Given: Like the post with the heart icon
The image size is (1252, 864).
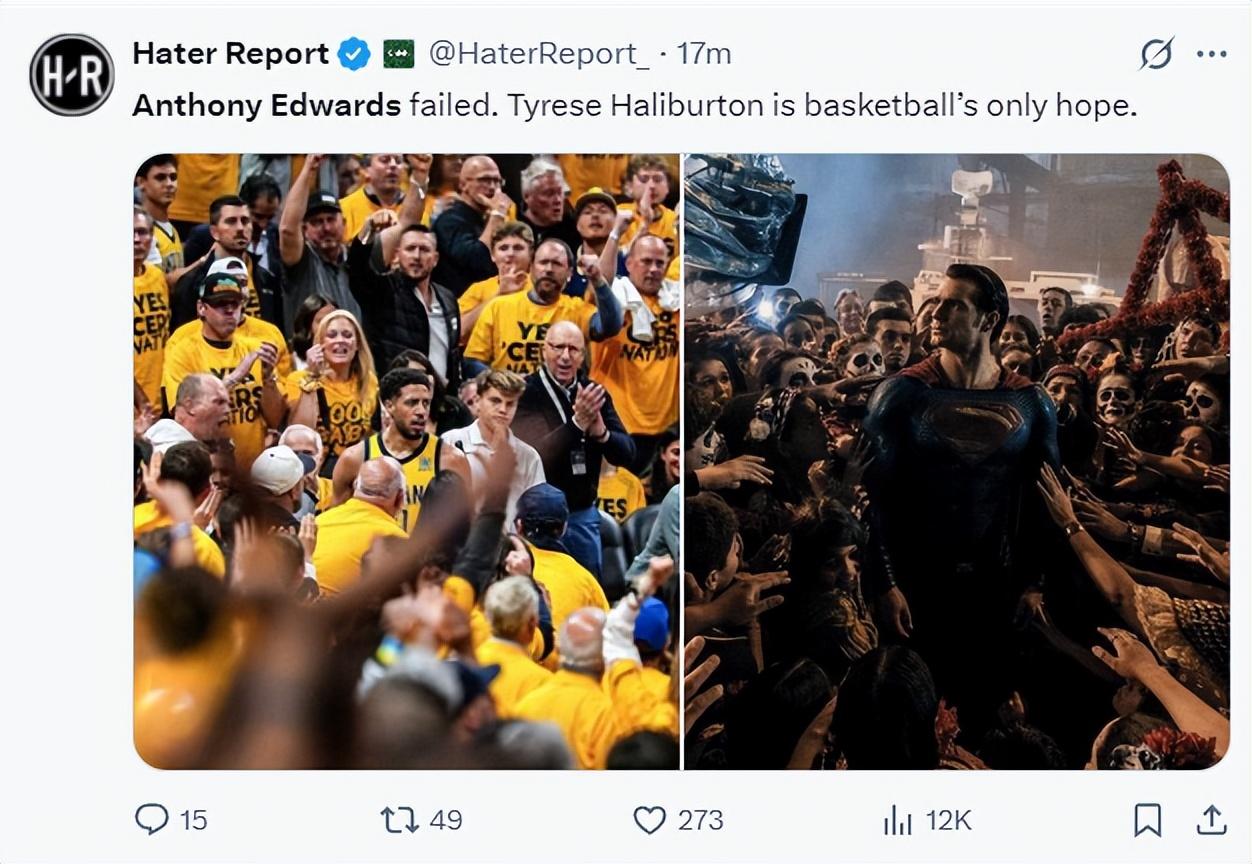Looking at the screenshot, I should 650,820.
